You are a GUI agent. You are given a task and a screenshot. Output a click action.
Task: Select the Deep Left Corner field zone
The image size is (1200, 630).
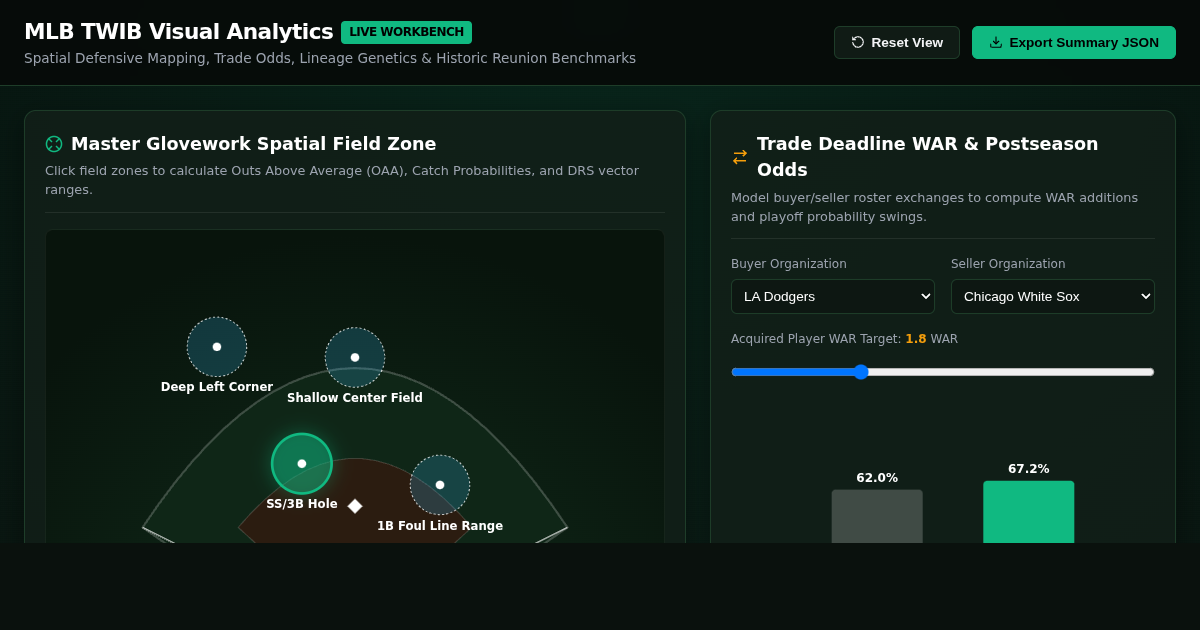tap(217, 347)
